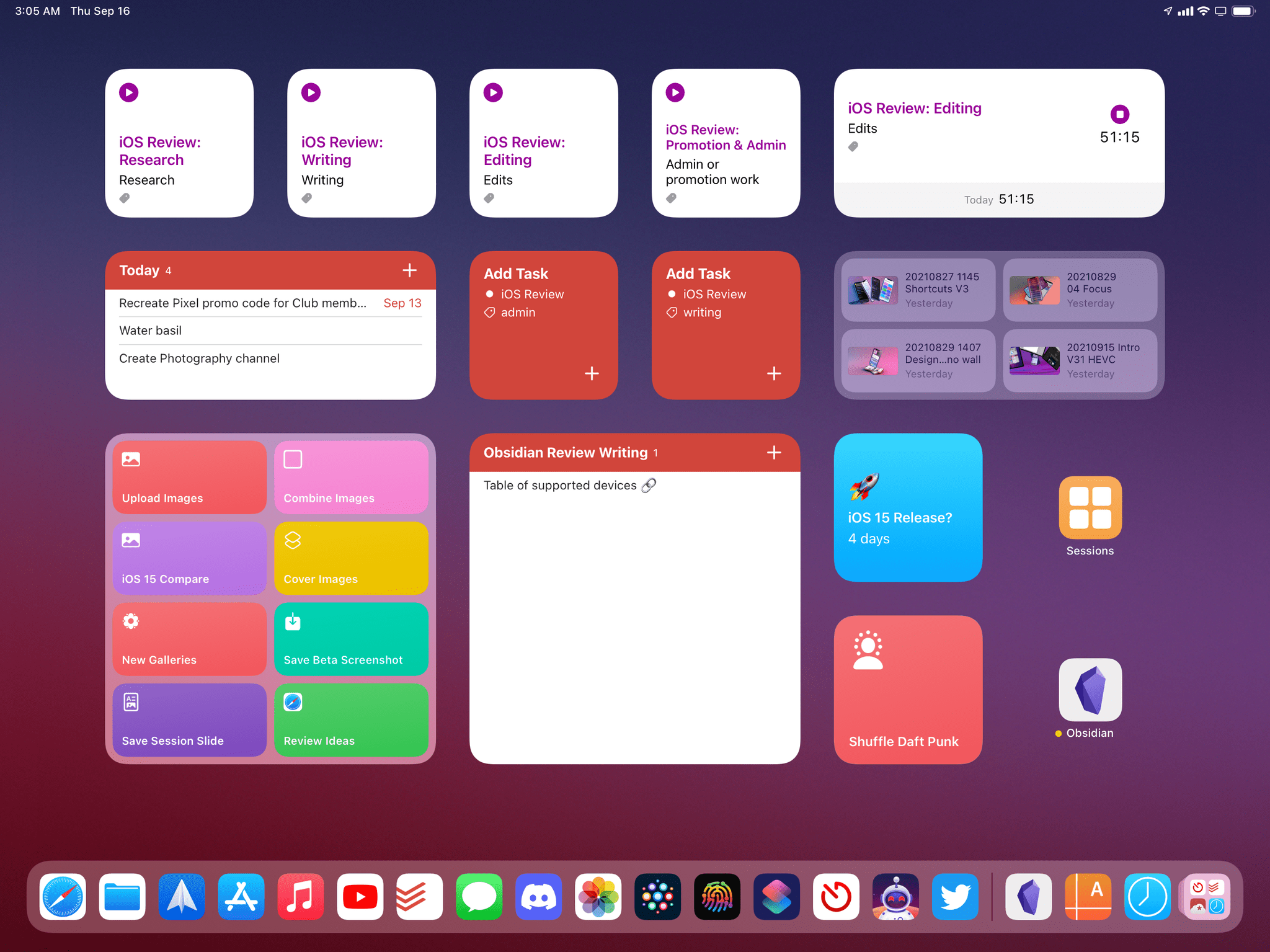
Task: Run the New Galleries shortcut
Action: pyautogui.click(x=190, y=639)
